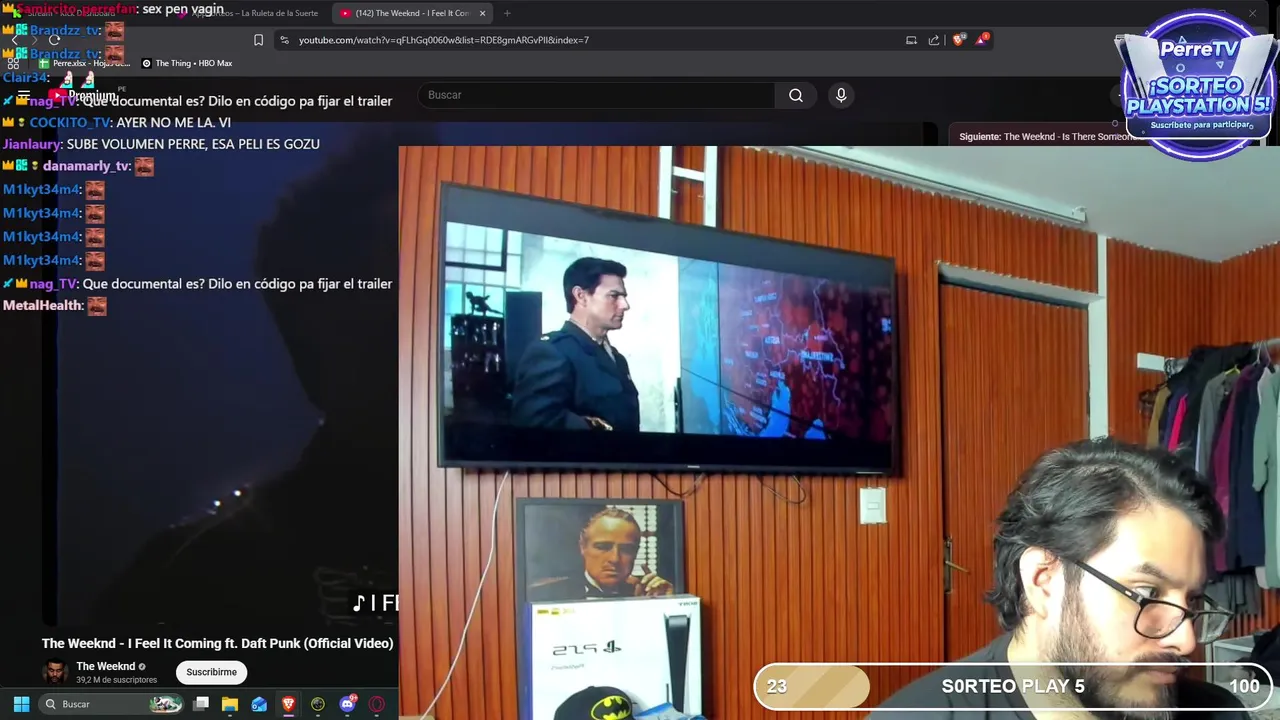This screenshot has height=720, width=1280.
Task: Go back with browser back arrow
Action: click(14, 40)
